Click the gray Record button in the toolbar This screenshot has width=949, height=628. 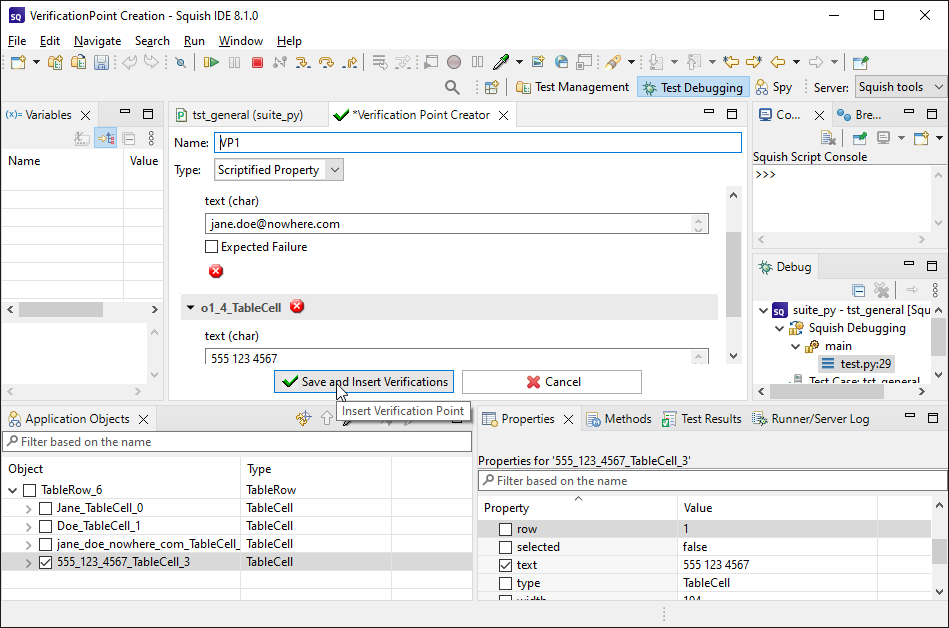pyautogui.click(x=453, y=61)
